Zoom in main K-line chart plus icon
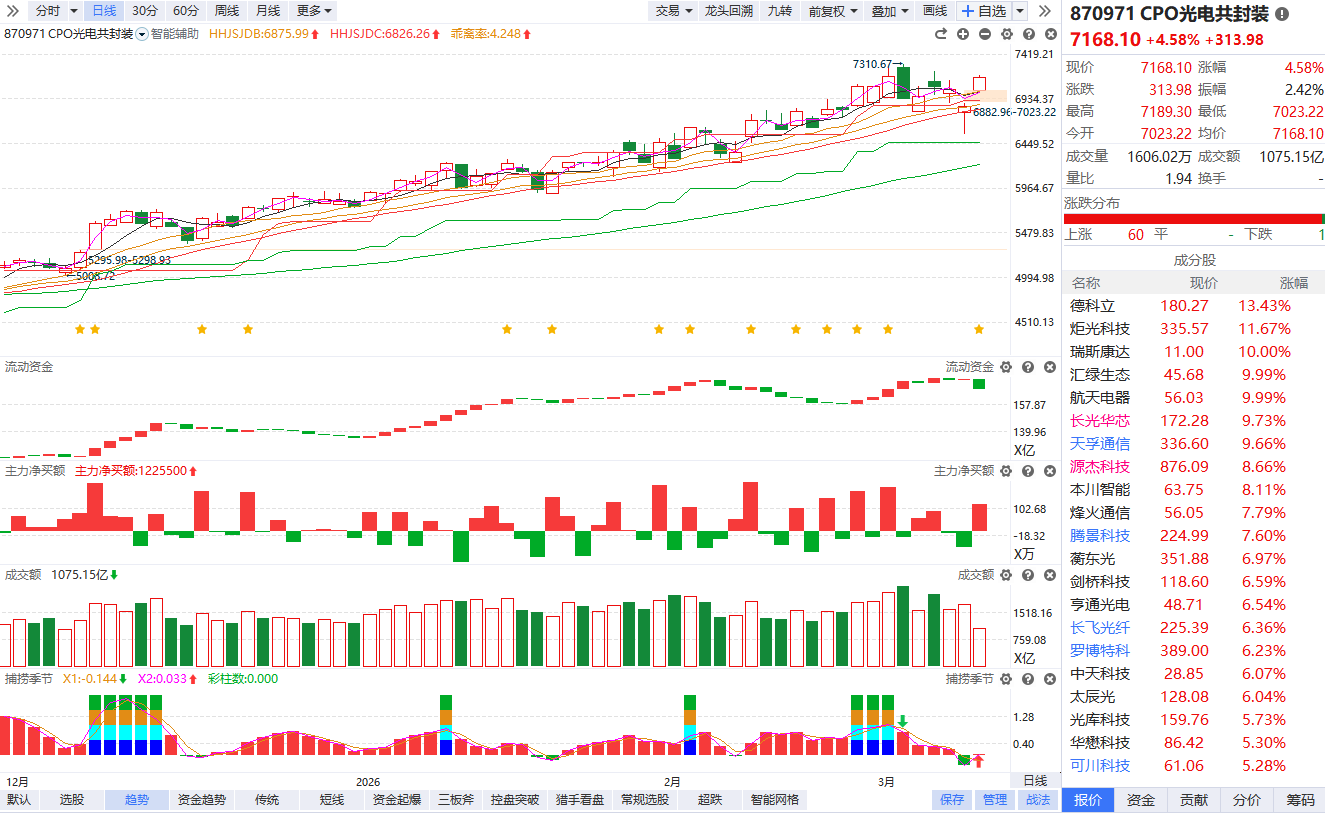 point(963,34)
